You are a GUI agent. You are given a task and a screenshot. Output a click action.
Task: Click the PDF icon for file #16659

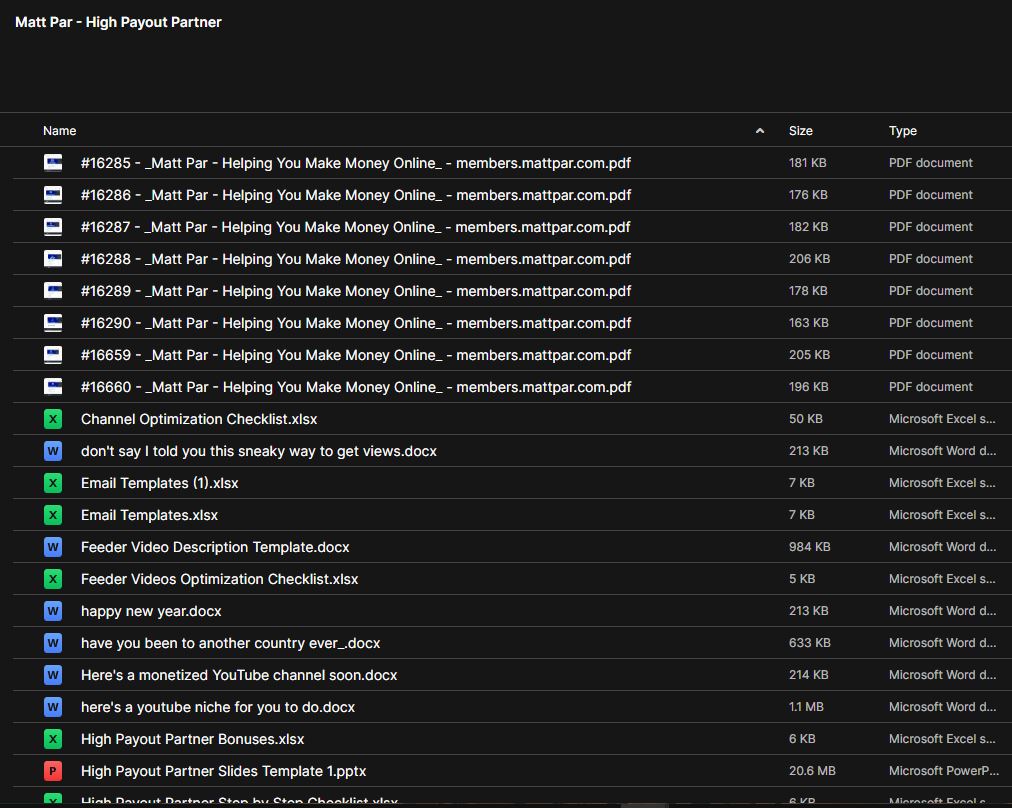pos(53,355)
